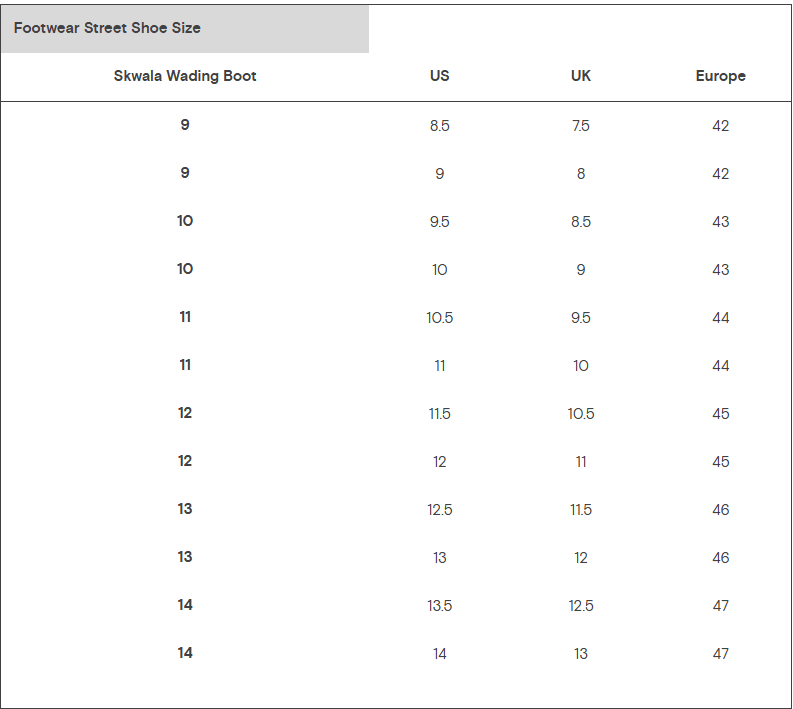Select the UK size 11.5 cell

(581, 510)
